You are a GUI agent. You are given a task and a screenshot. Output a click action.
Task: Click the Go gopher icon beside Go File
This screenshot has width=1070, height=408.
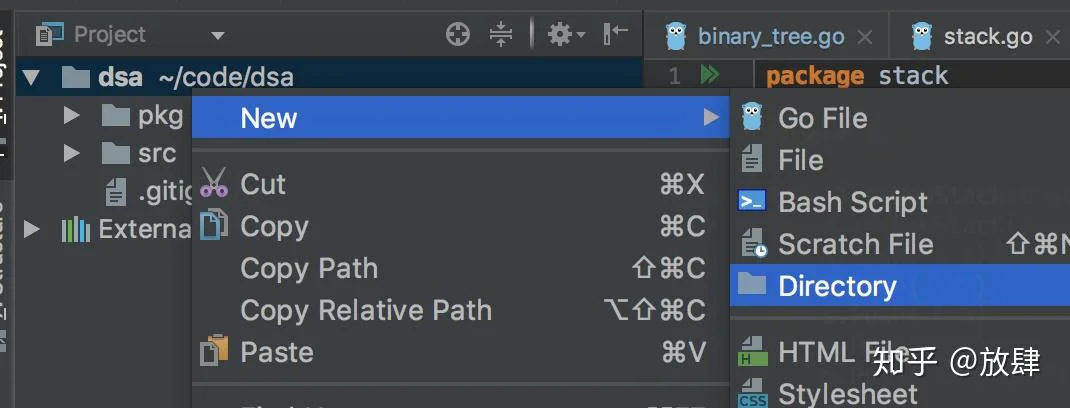751,117
